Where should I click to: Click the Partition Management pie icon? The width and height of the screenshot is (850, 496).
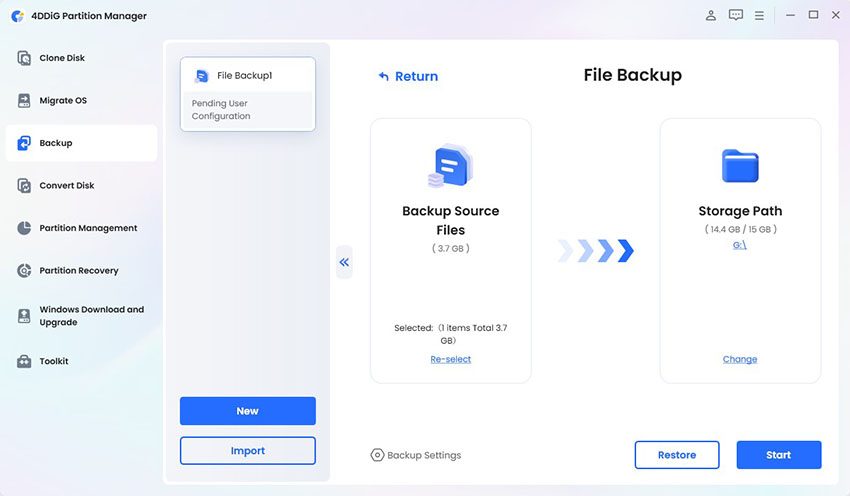pos(24,228)
